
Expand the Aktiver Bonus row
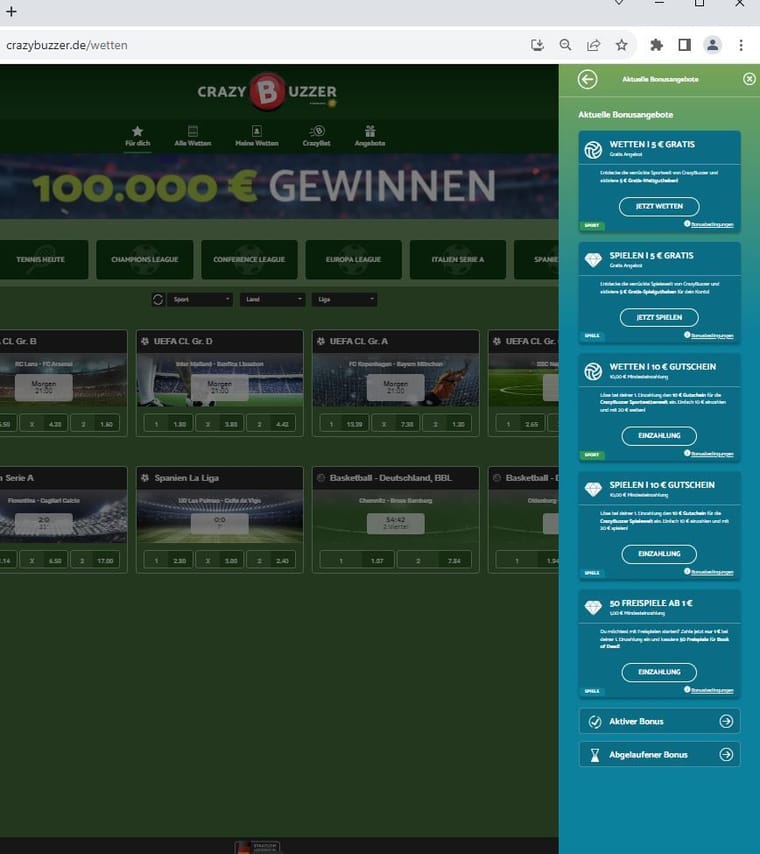659,721
